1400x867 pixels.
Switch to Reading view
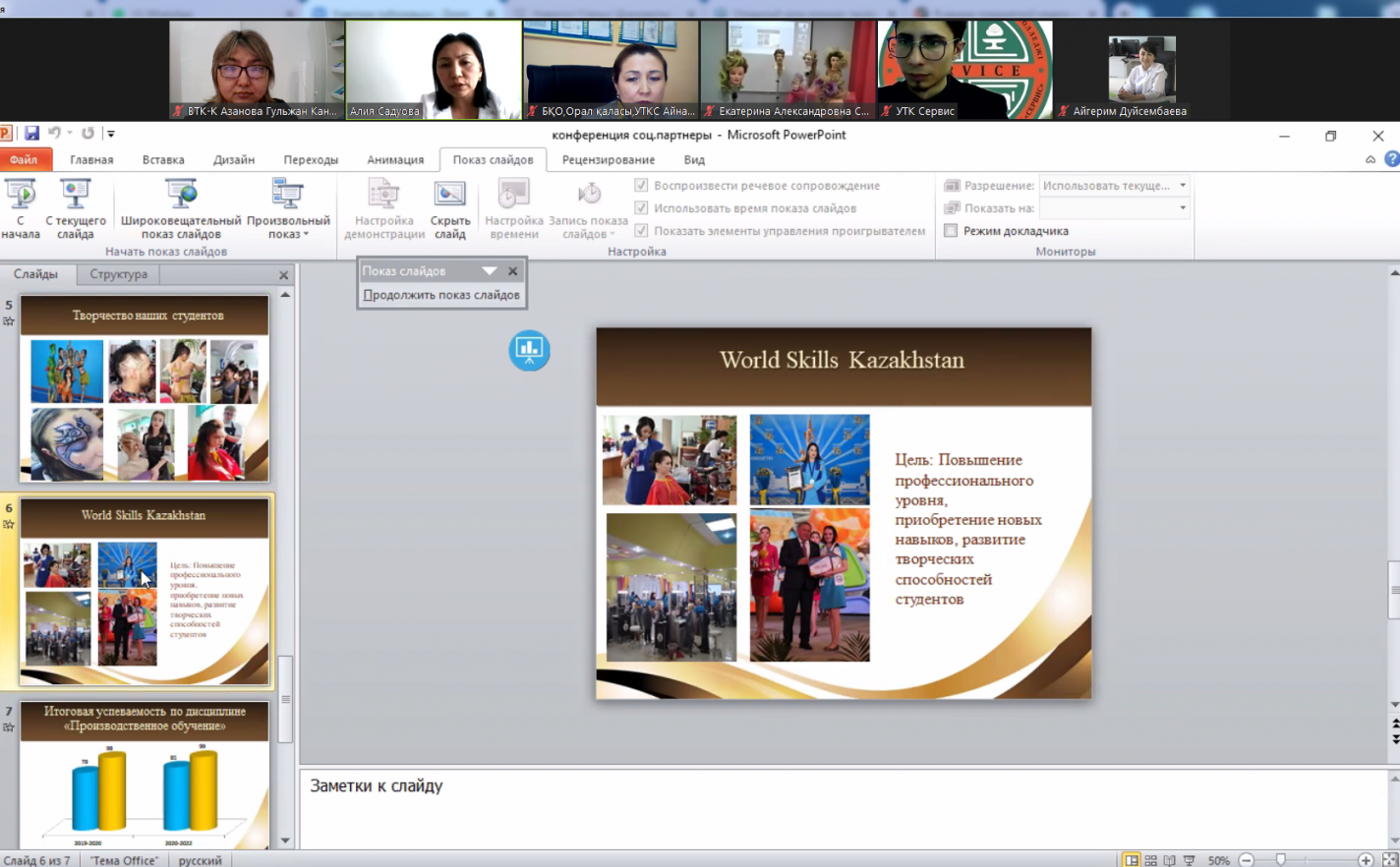(1169, 860)
